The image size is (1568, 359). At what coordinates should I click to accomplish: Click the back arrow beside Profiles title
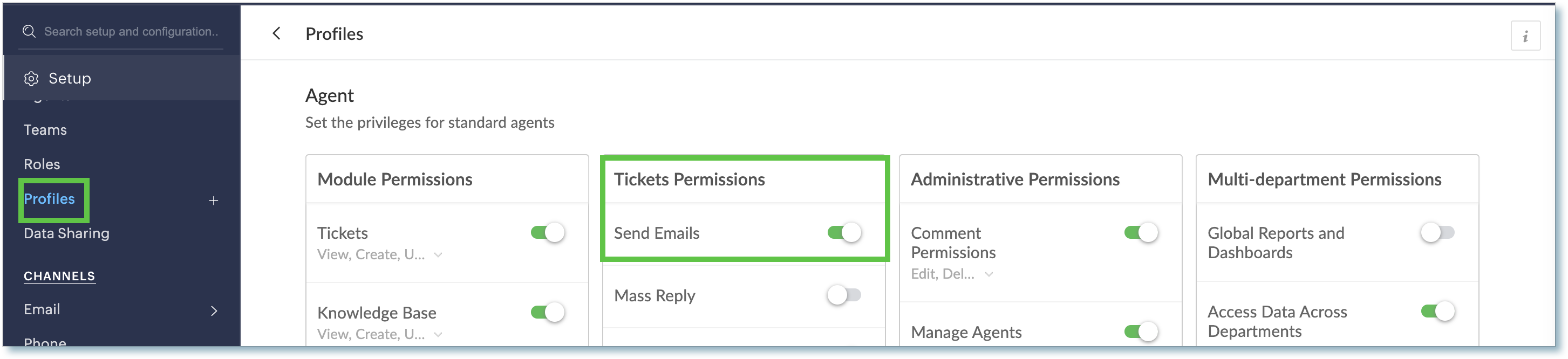click(276, 33)
